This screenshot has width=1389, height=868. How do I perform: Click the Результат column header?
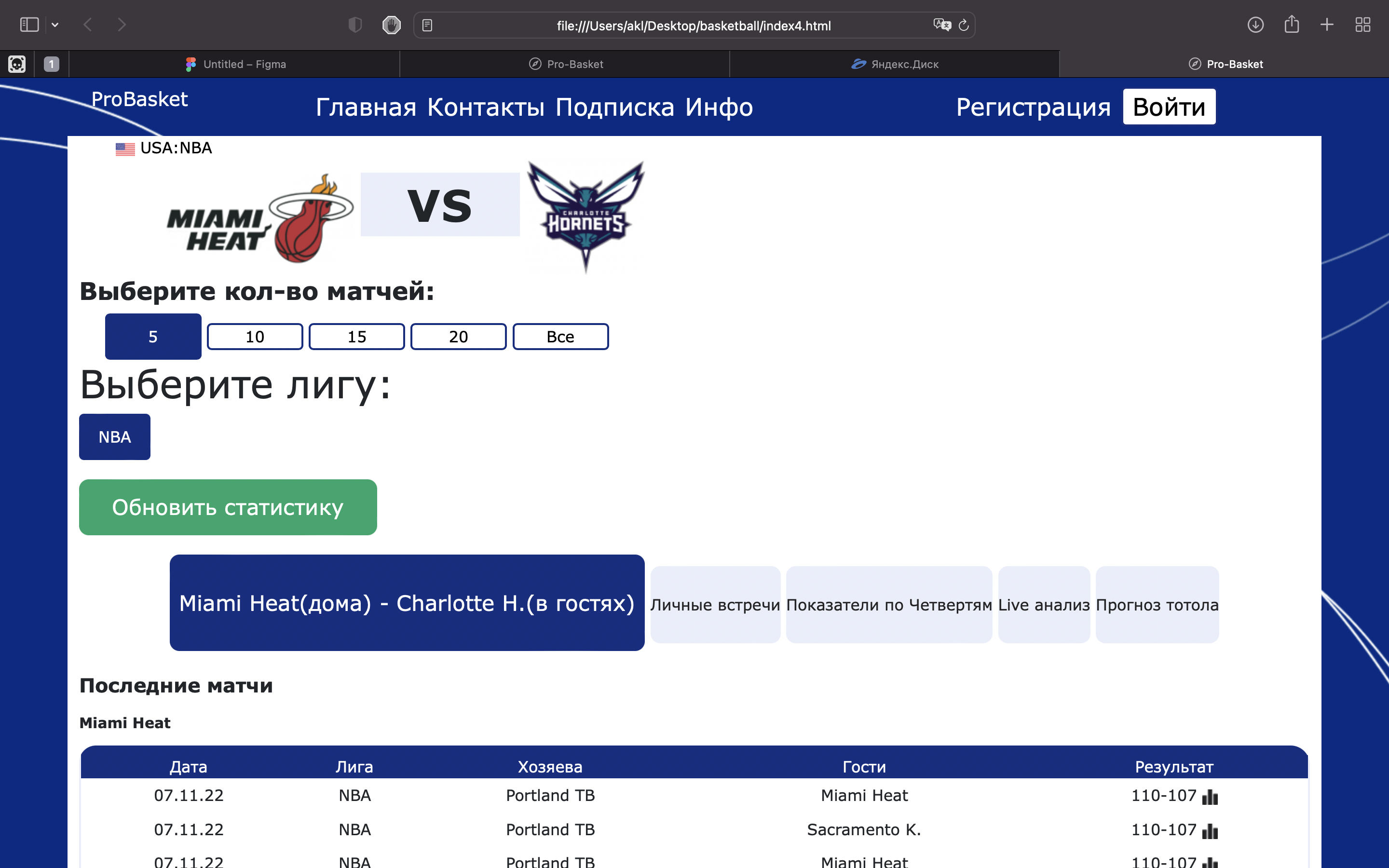coord(1174,766)
